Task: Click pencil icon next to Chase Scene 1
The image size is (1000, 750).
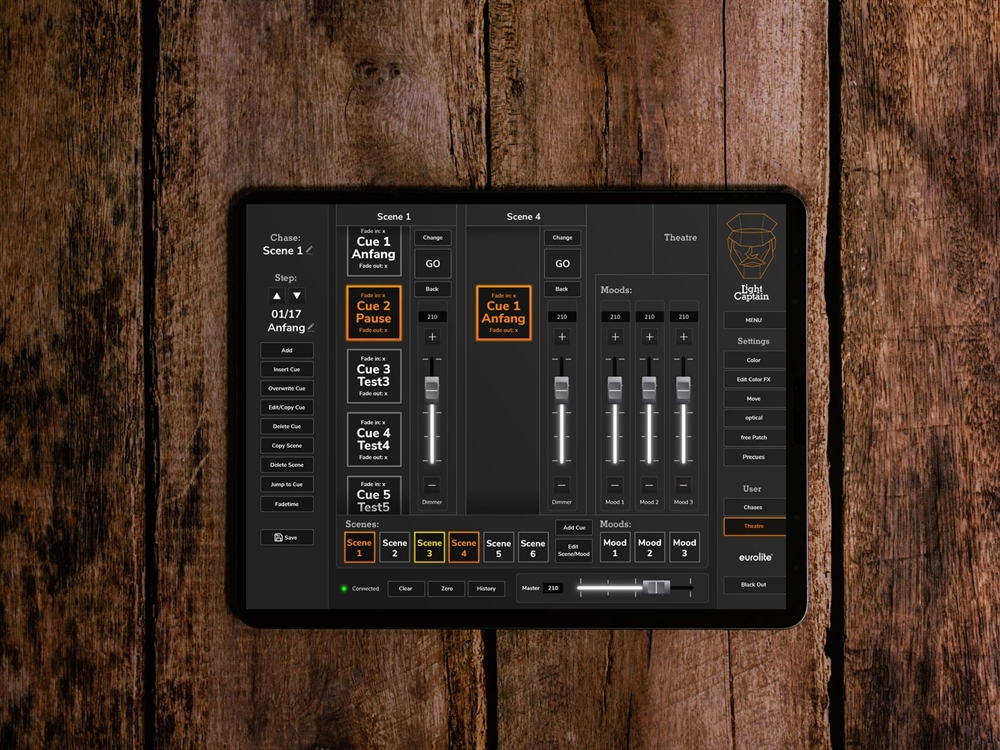Action: pyautogui.click(x=310, y=250)
